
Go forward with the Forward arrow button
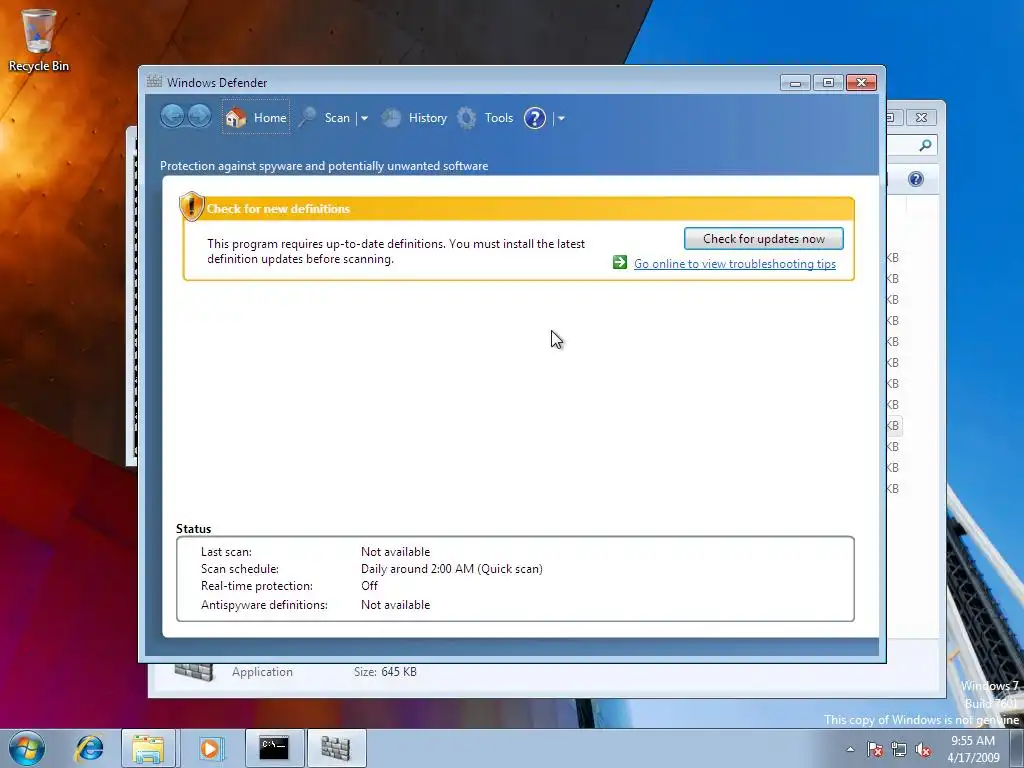(x=199, y=117)
